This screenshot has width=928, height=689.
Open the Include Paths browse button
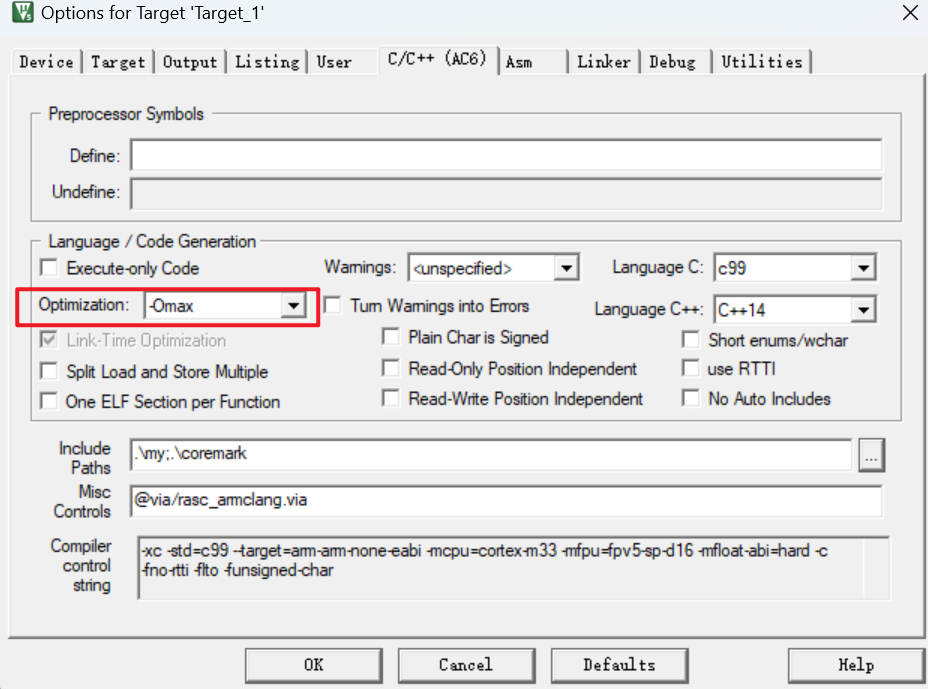pyautogui.click(x=872, y=455)
